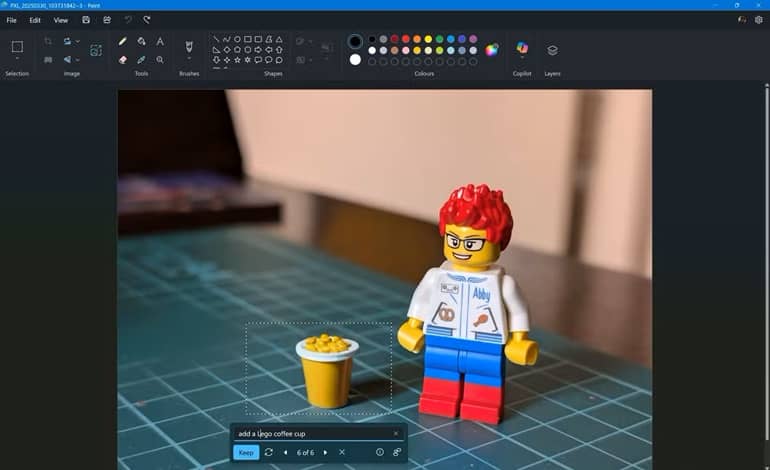Pick the yellow colour swatch
This screenshot has width=770, height=470.
tap(428, 39)
